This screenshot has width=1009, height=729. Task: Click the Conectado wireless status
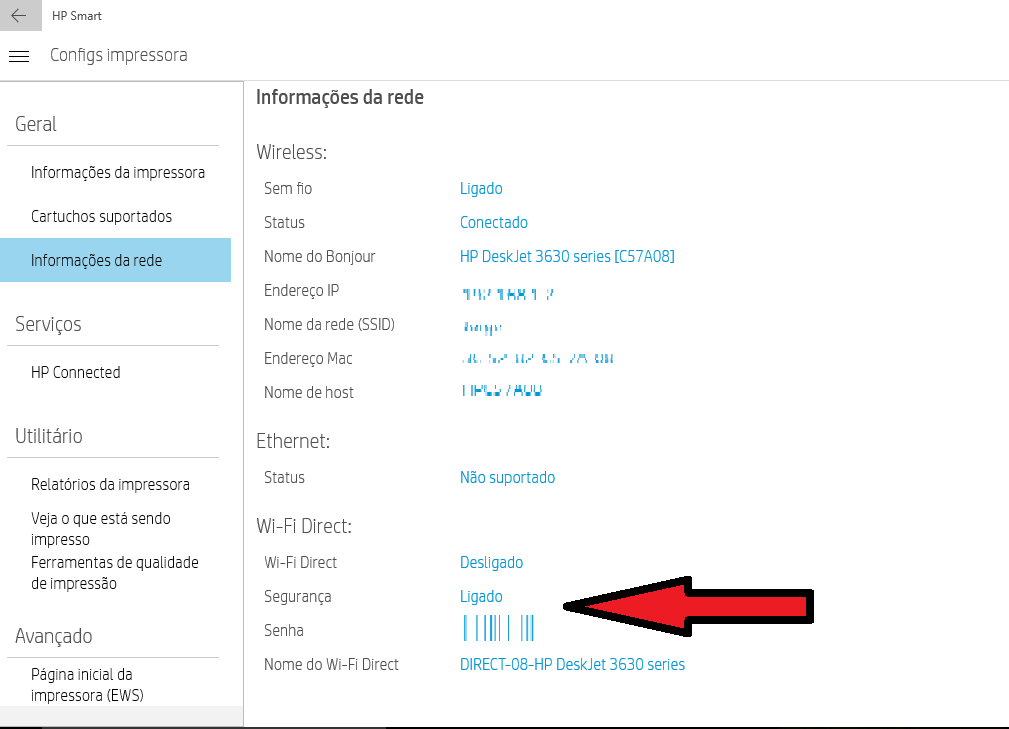[494, 222]
